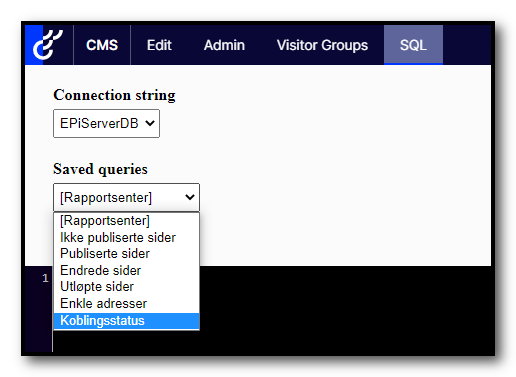Open the CMS menu

[x=102, y=45]
